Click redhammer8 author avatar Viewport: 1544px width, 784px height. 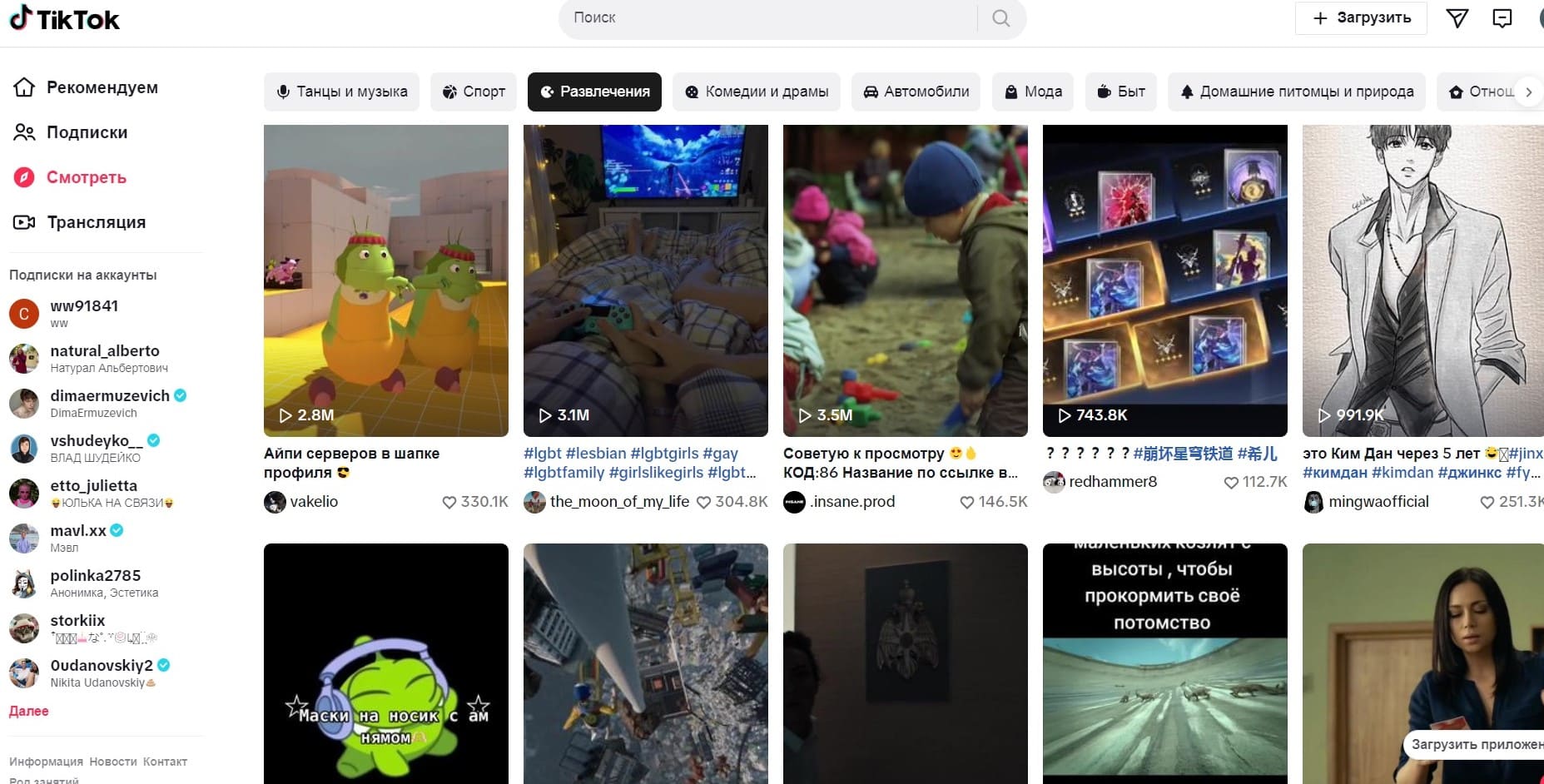pos(1054,482)
